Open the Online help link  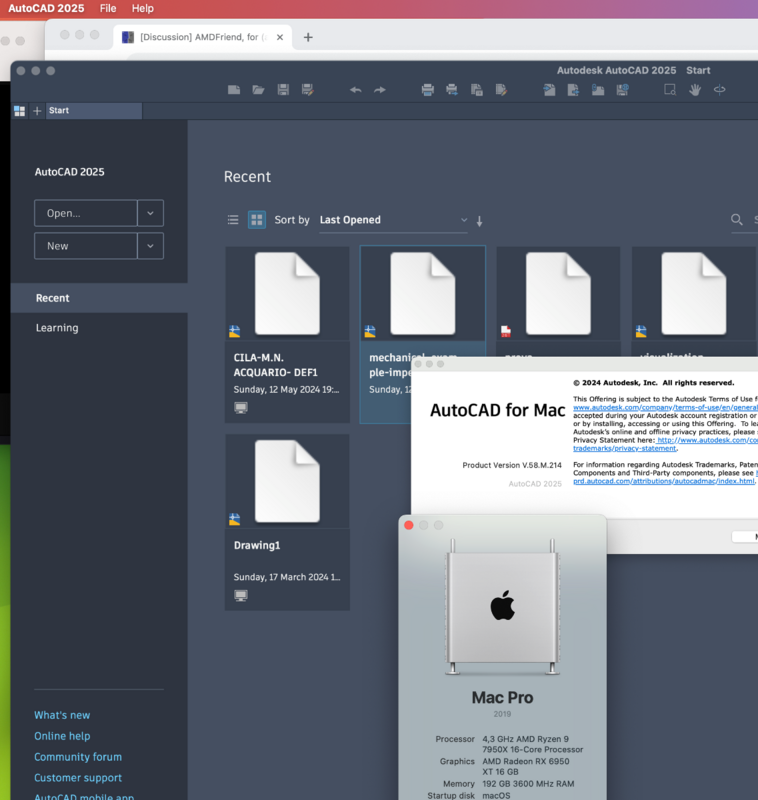point(62,736)
